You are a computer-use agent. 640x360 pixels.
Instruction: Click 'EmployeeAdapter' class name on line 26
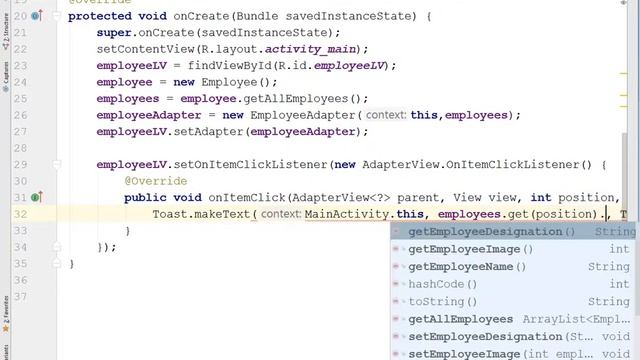(303, 115)
